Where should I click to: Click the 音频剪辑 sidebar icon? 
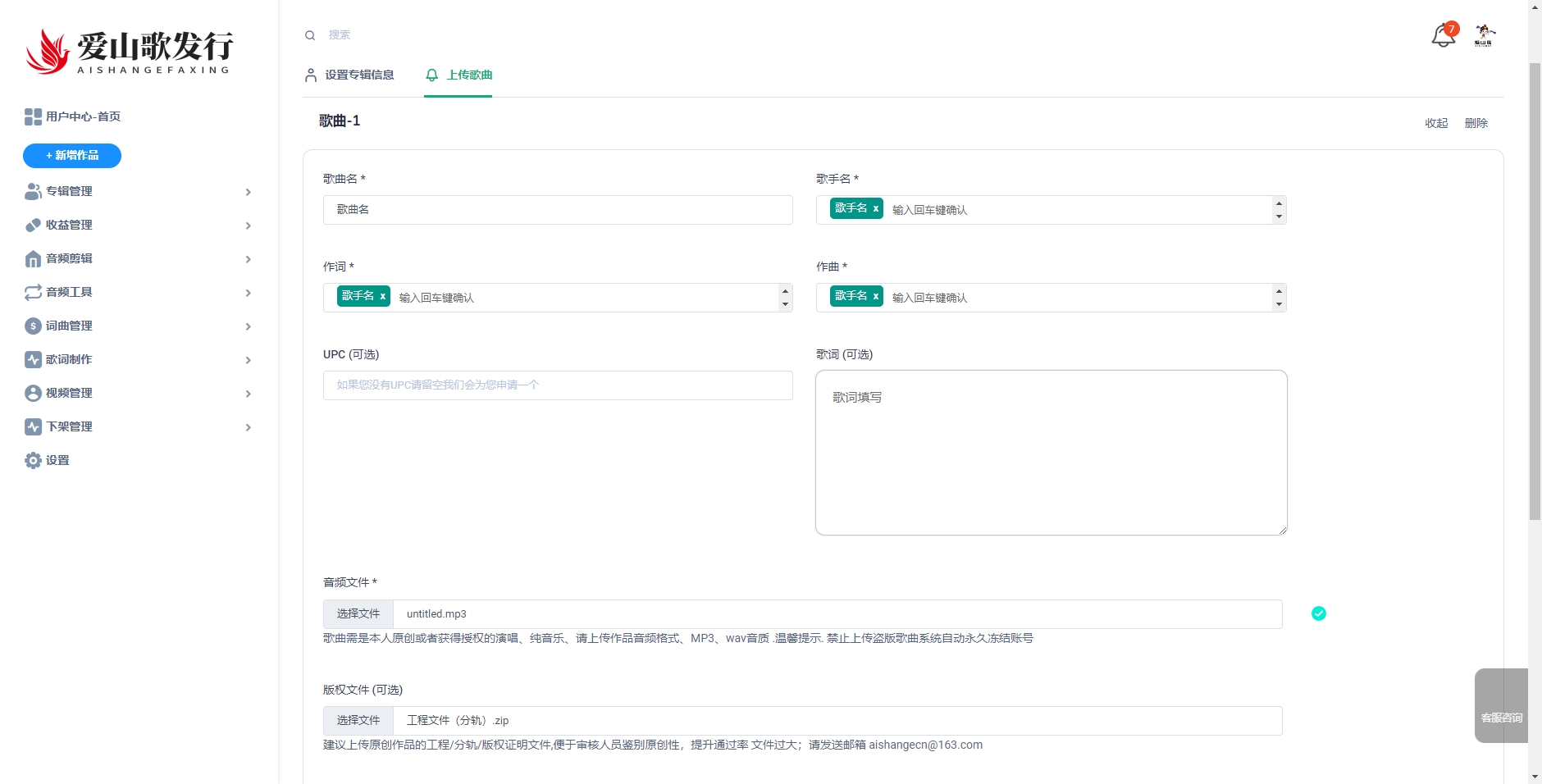coord(33,259)
